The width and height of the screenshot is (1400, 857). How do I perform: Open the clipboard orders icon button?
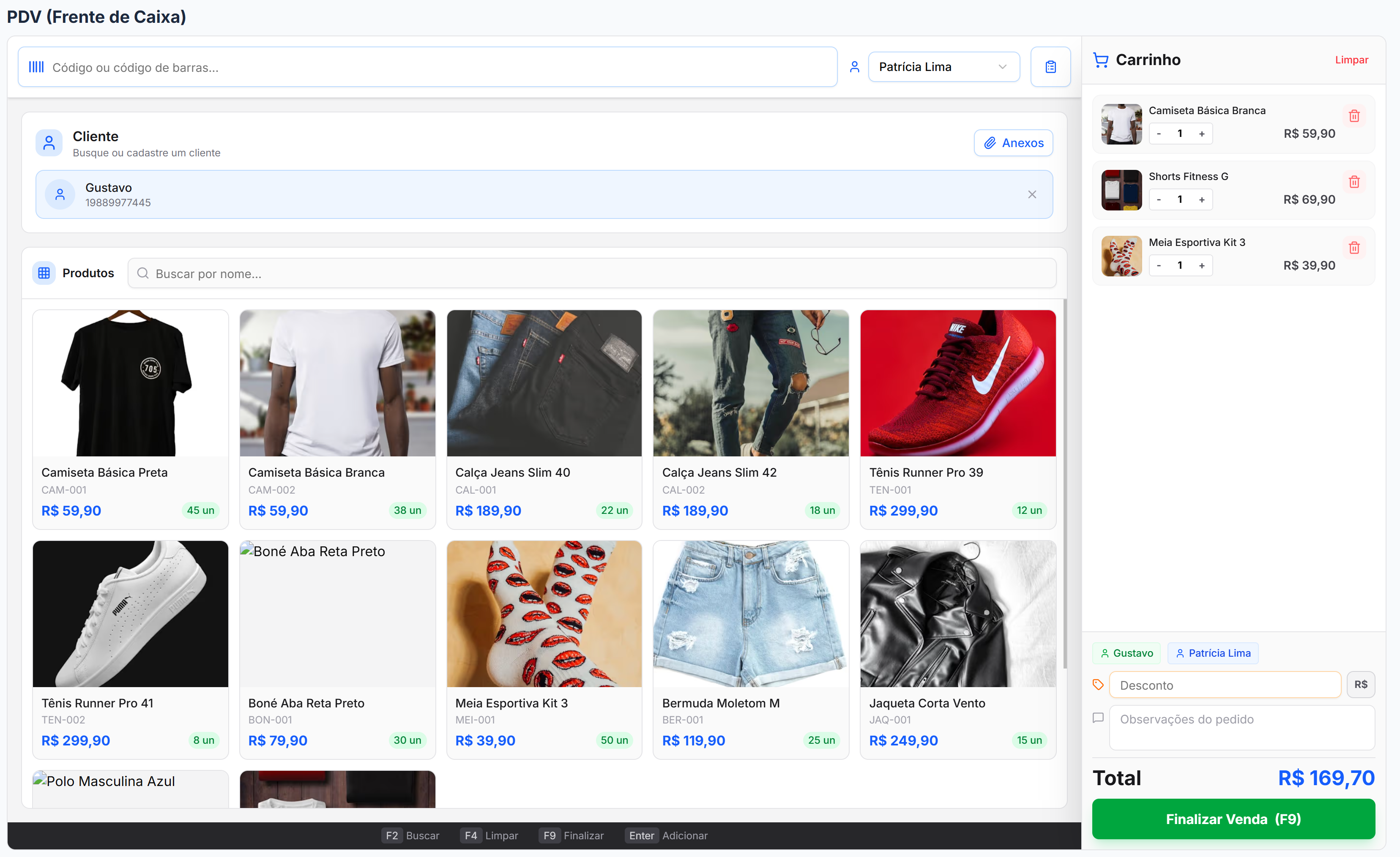click(1050, 67)
